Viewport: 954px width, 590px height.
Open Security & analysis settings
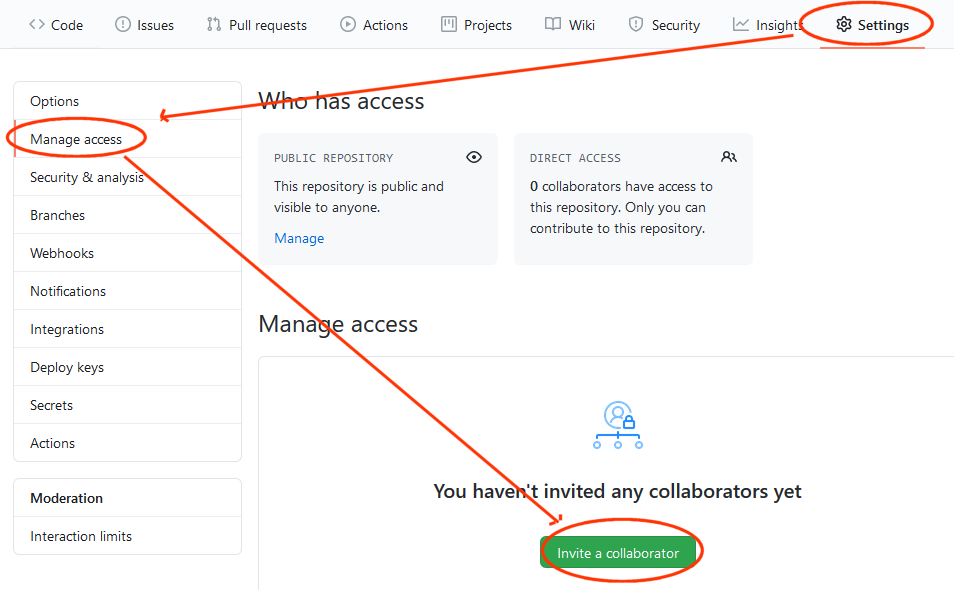click(87, 177)
